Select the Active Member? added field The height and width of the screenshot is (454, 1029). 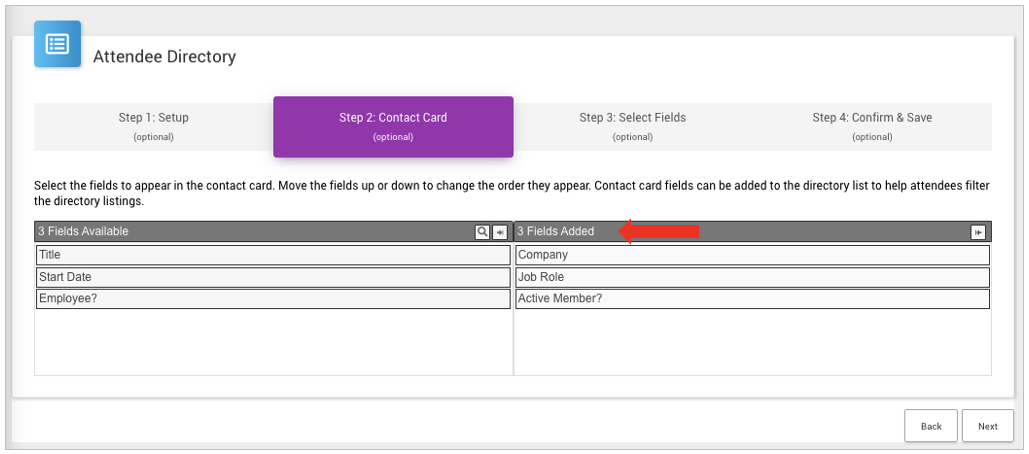coord(753,299)
